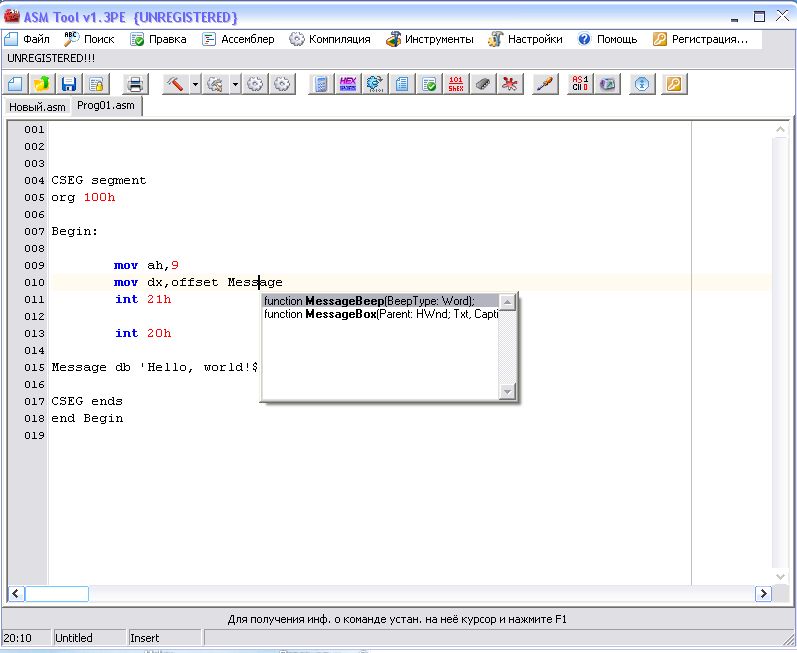Click the editor vertical scroll up arrow
The height and width of the screenshot is (653, 797).
780,130
